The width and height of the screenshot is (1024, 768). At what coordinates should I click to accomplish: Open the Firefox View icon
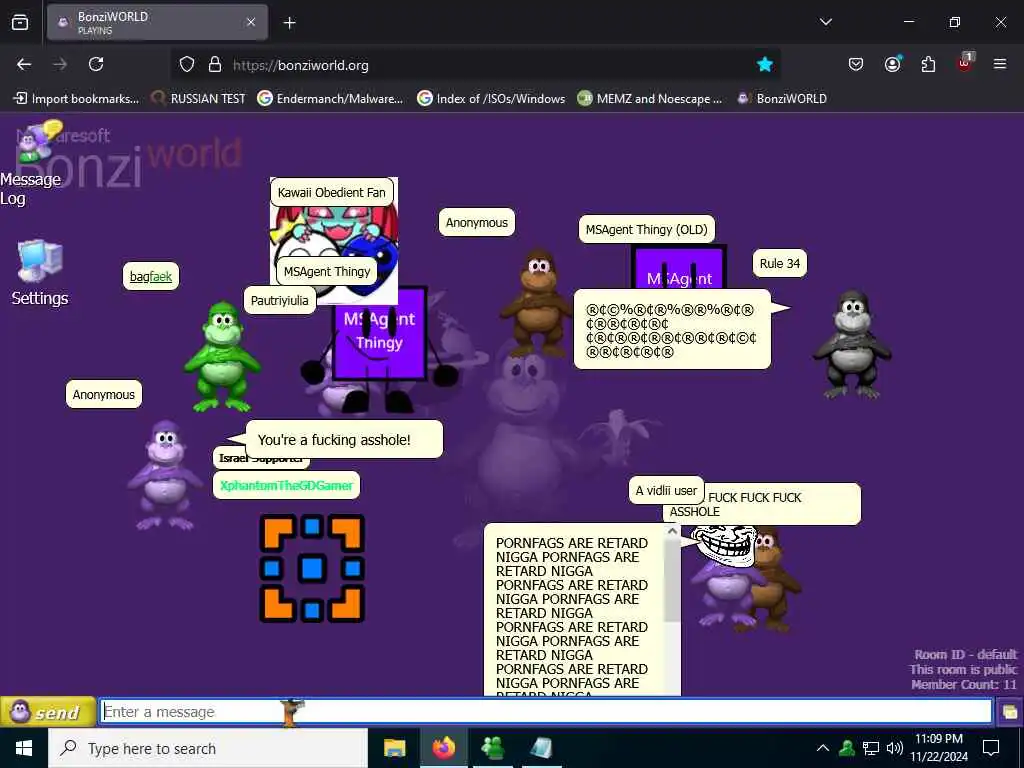20,22
